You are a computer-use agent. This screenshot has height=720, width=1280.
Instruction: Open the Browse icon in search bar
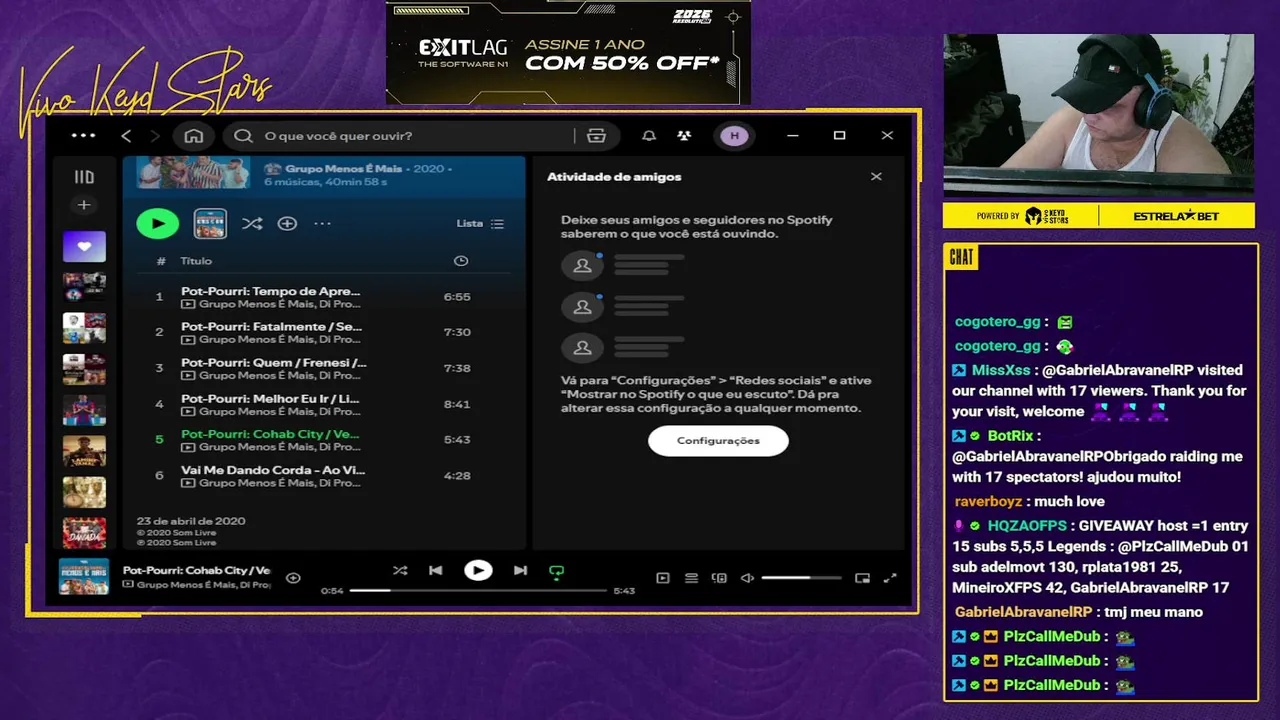click(x=597, y=136)
